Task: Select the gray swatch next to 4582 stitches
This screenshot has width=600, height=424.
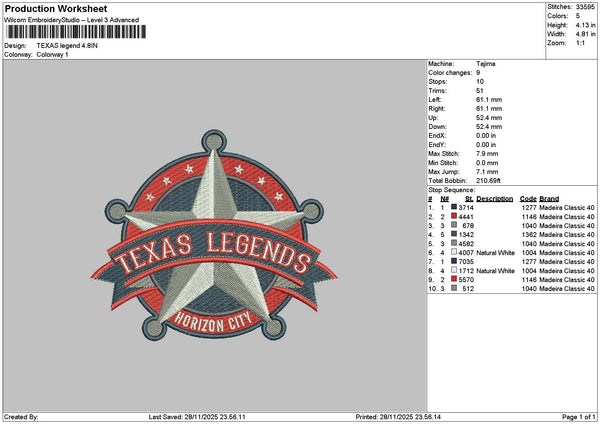Action: (454, 243)
